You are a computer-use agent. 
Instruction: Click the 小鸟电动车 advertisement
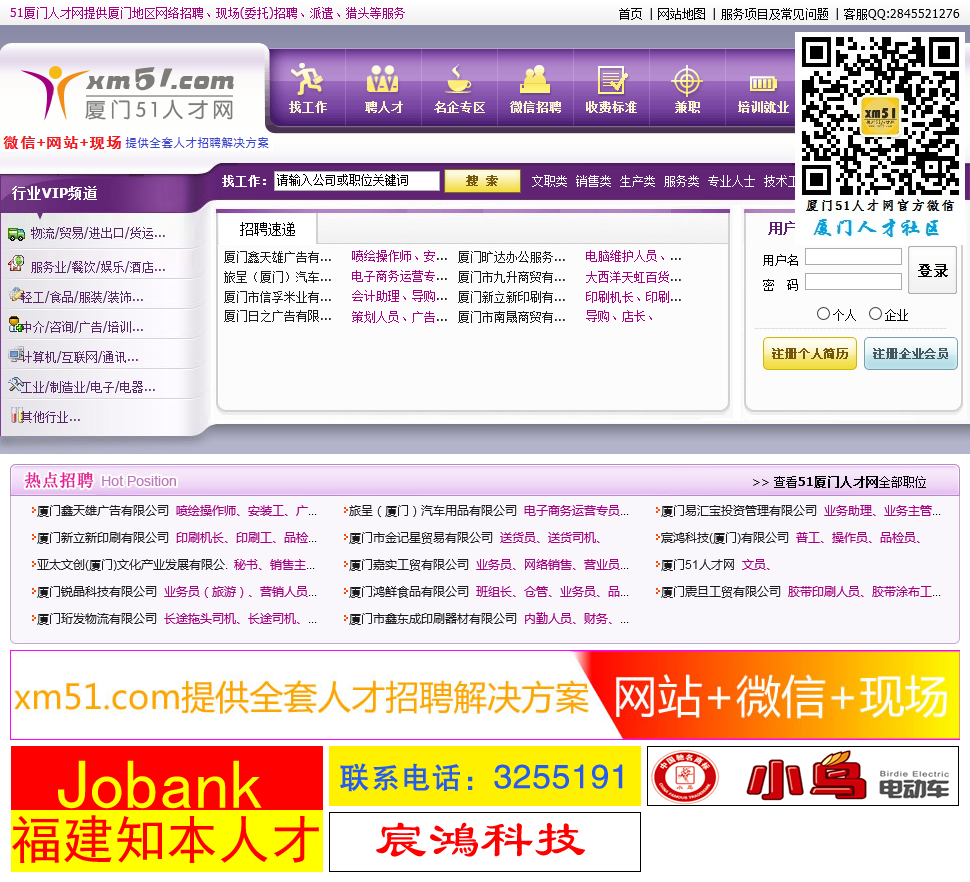tap(802, 776)
